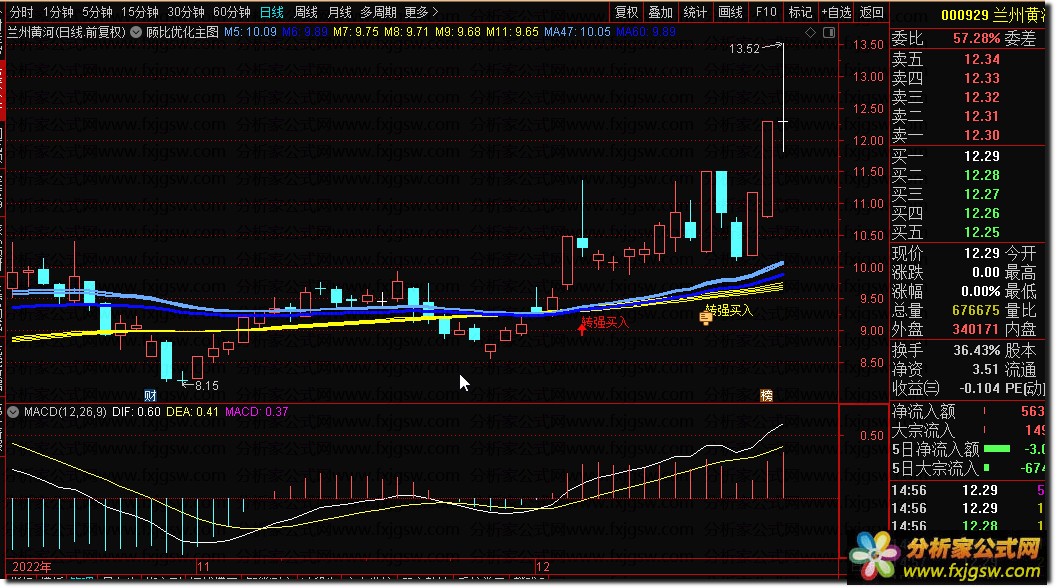Click the 总量 676675 value
1057x588 pixels.
pyautogui.click(x=975, y=310)
